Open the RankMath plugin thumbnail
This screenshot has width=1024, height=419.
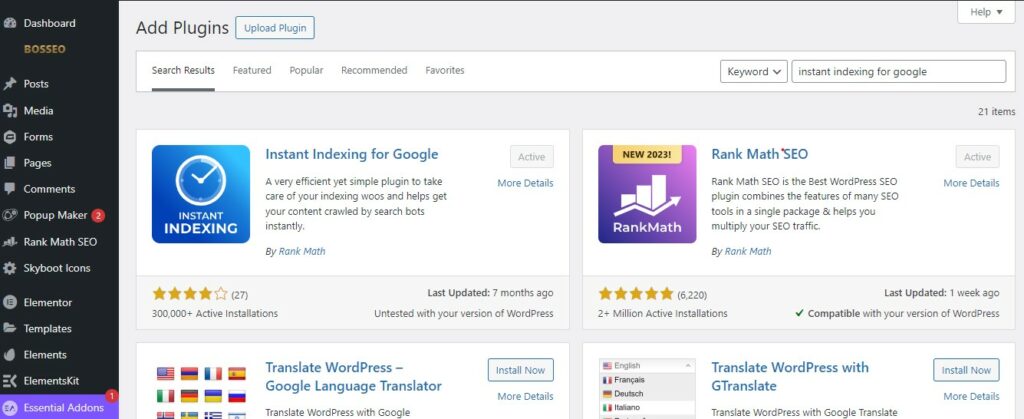(647, 194)
